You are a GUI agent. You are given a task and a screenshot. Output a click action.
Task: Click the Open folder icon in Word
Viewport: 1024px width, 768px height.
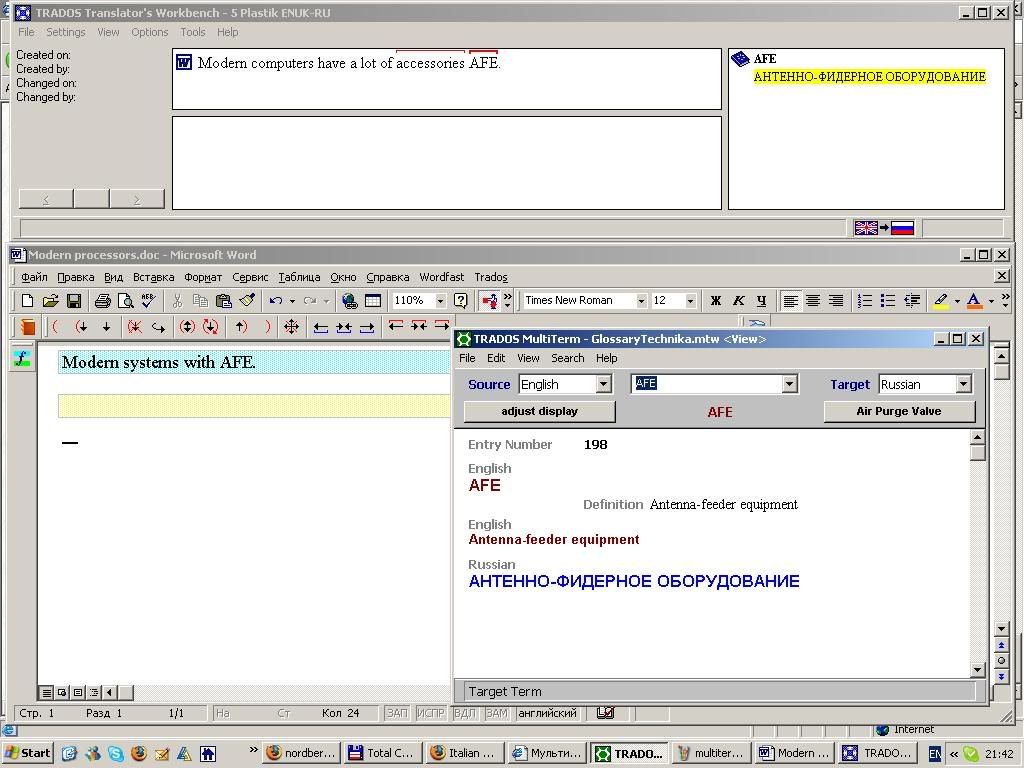50,300
